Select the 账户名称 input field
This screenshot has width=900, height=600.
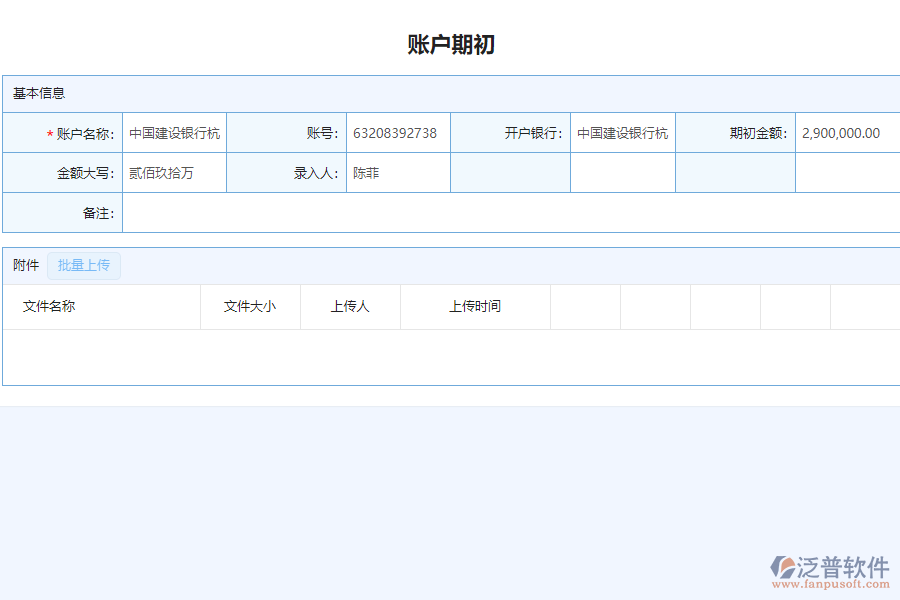point(175,133)
